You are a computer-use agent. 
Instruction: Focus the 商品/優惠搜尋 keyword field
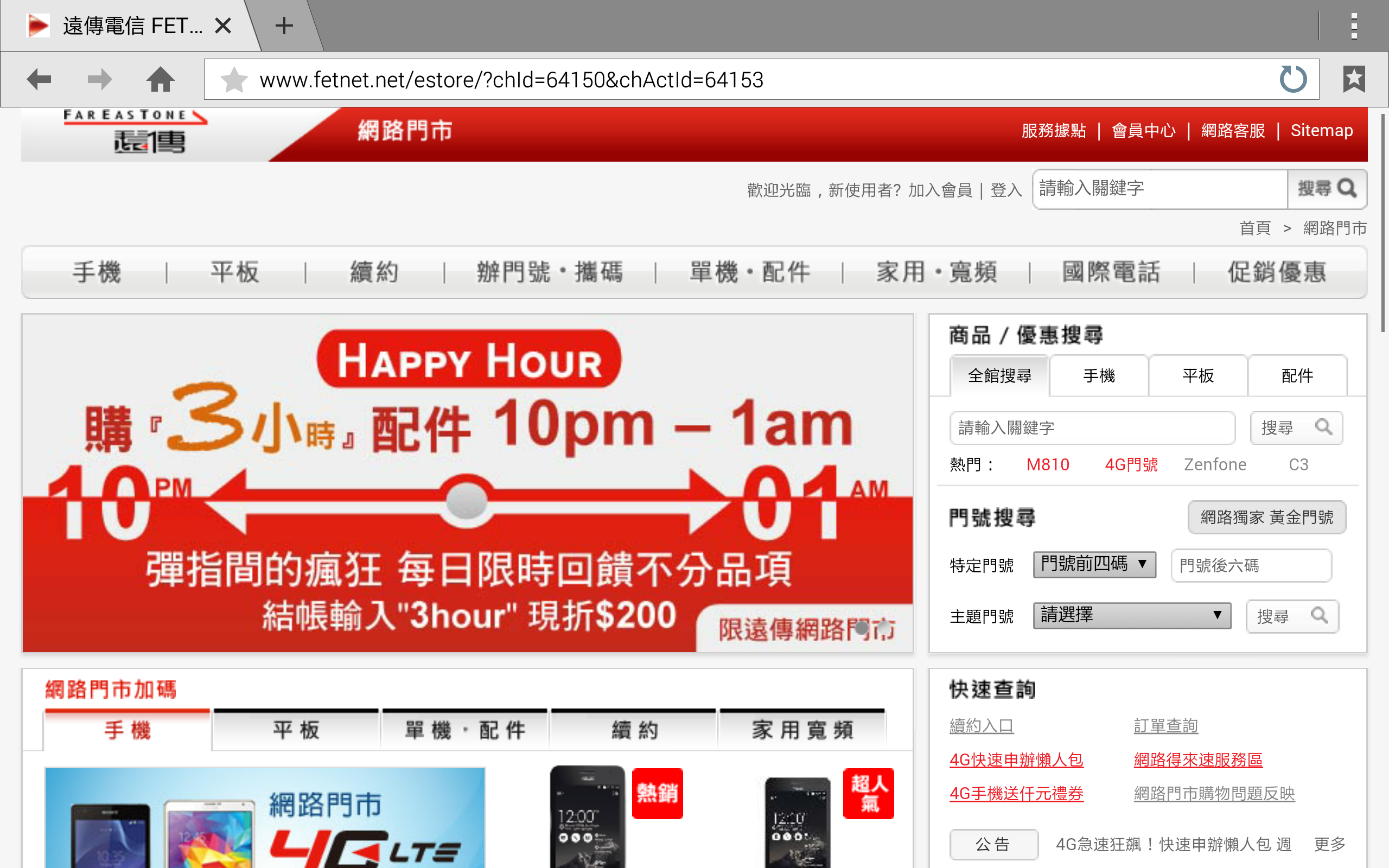click(1092, 427)
